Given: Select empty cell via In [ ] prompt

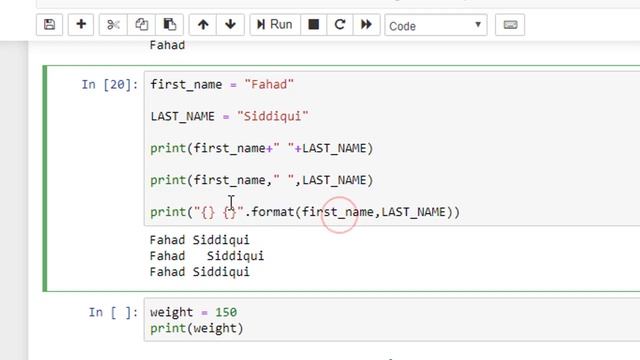Looking at the screenshot, I should point(113,313).
